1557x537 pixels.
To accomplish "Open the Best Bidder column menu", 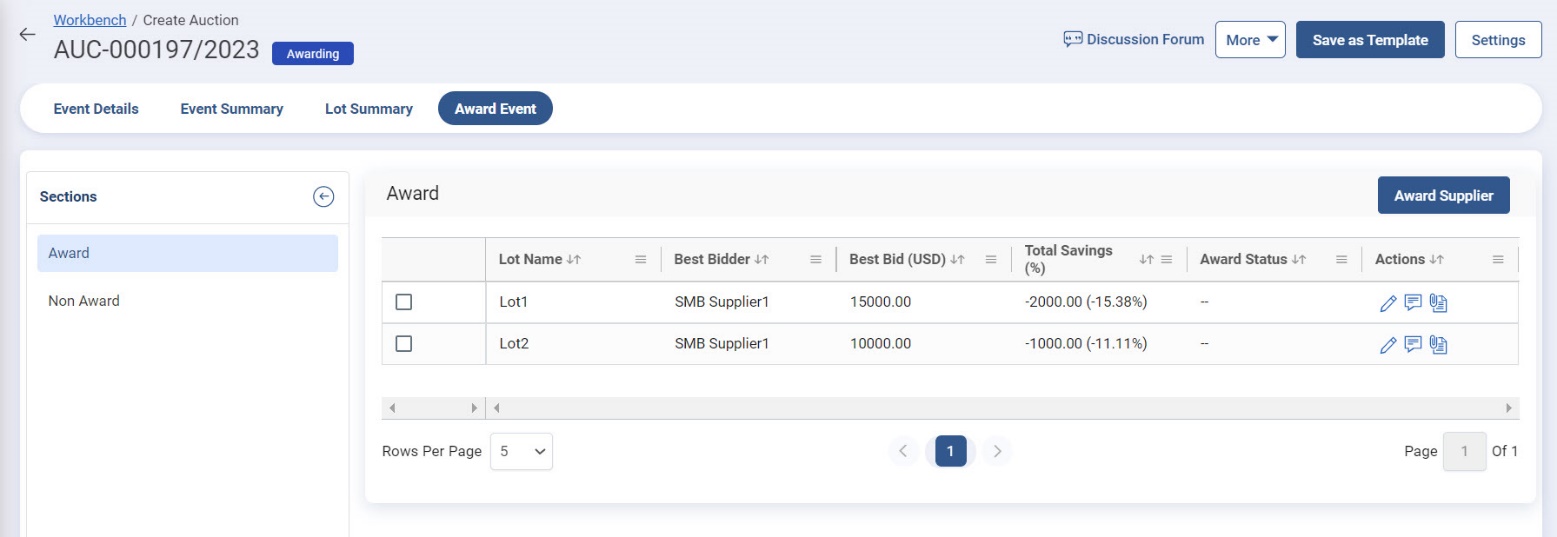I will click(x=815, y=260).
